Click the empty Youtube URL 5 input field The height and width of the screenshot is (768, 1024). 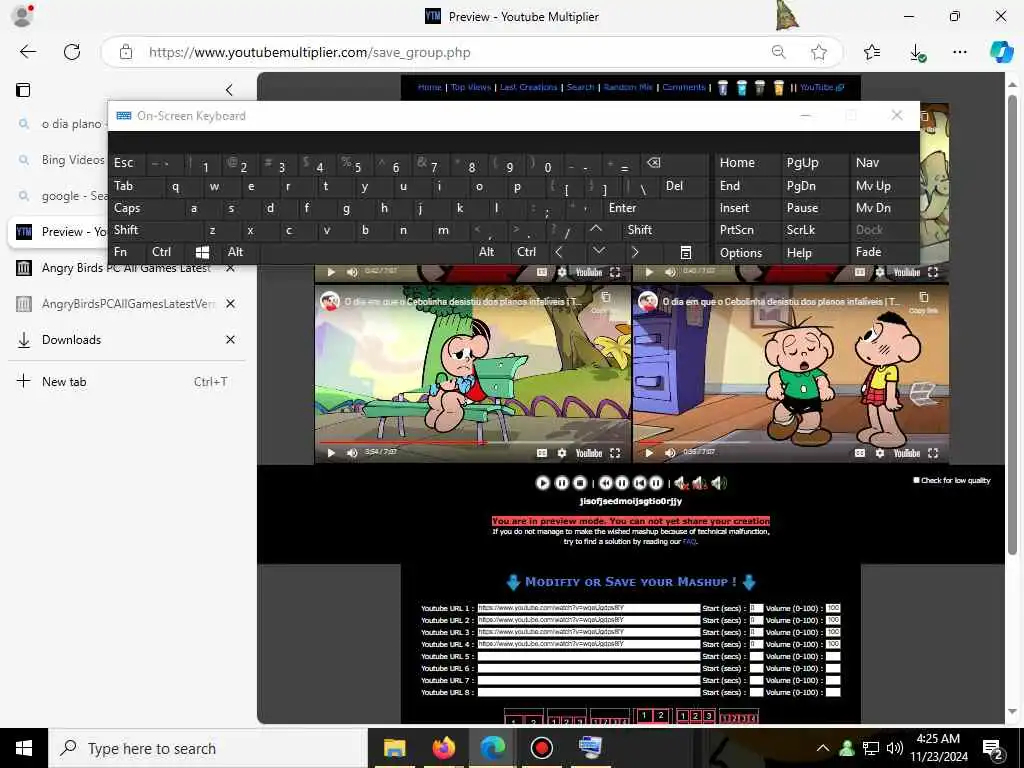[588, 656]
